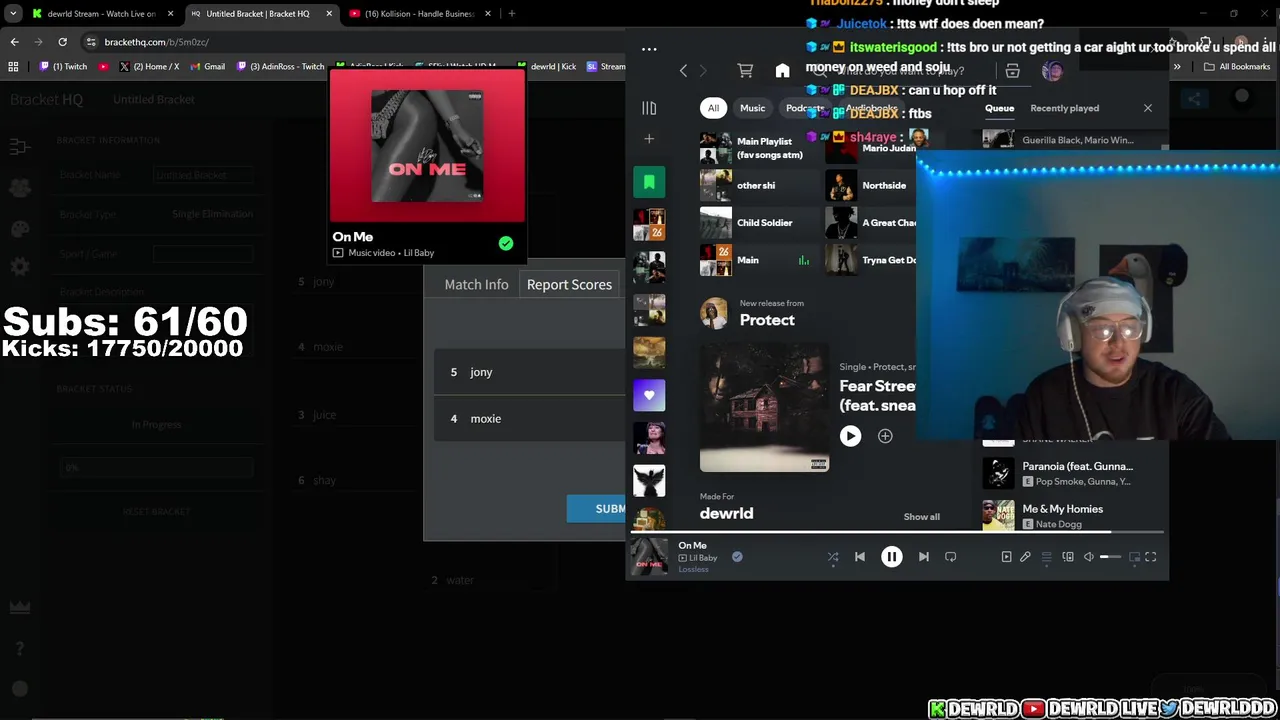Play the Fear Street single

click(x=850, y=436)
